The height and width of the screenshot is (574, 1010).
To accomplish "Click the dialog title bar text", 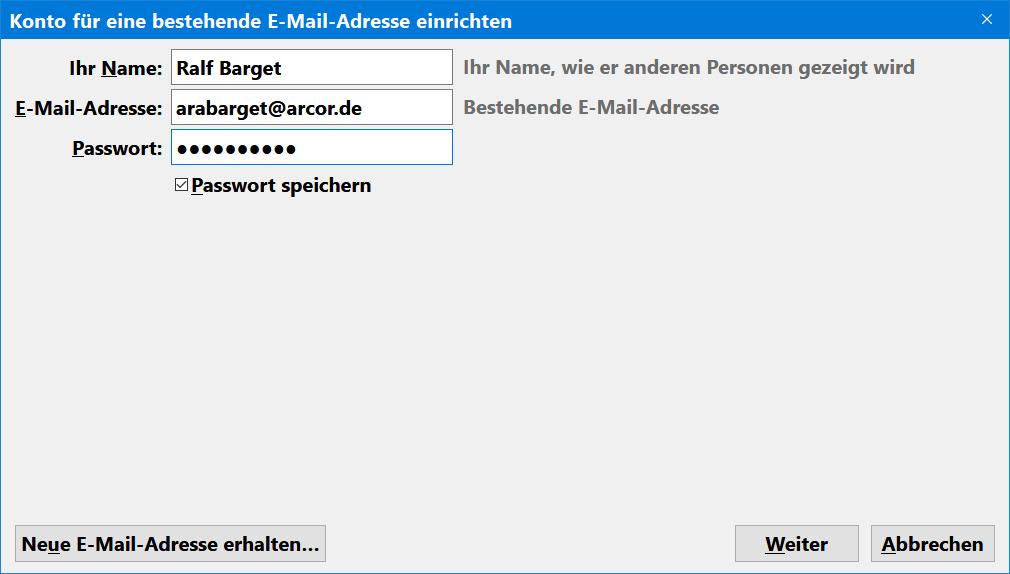I will click(261, 20).
